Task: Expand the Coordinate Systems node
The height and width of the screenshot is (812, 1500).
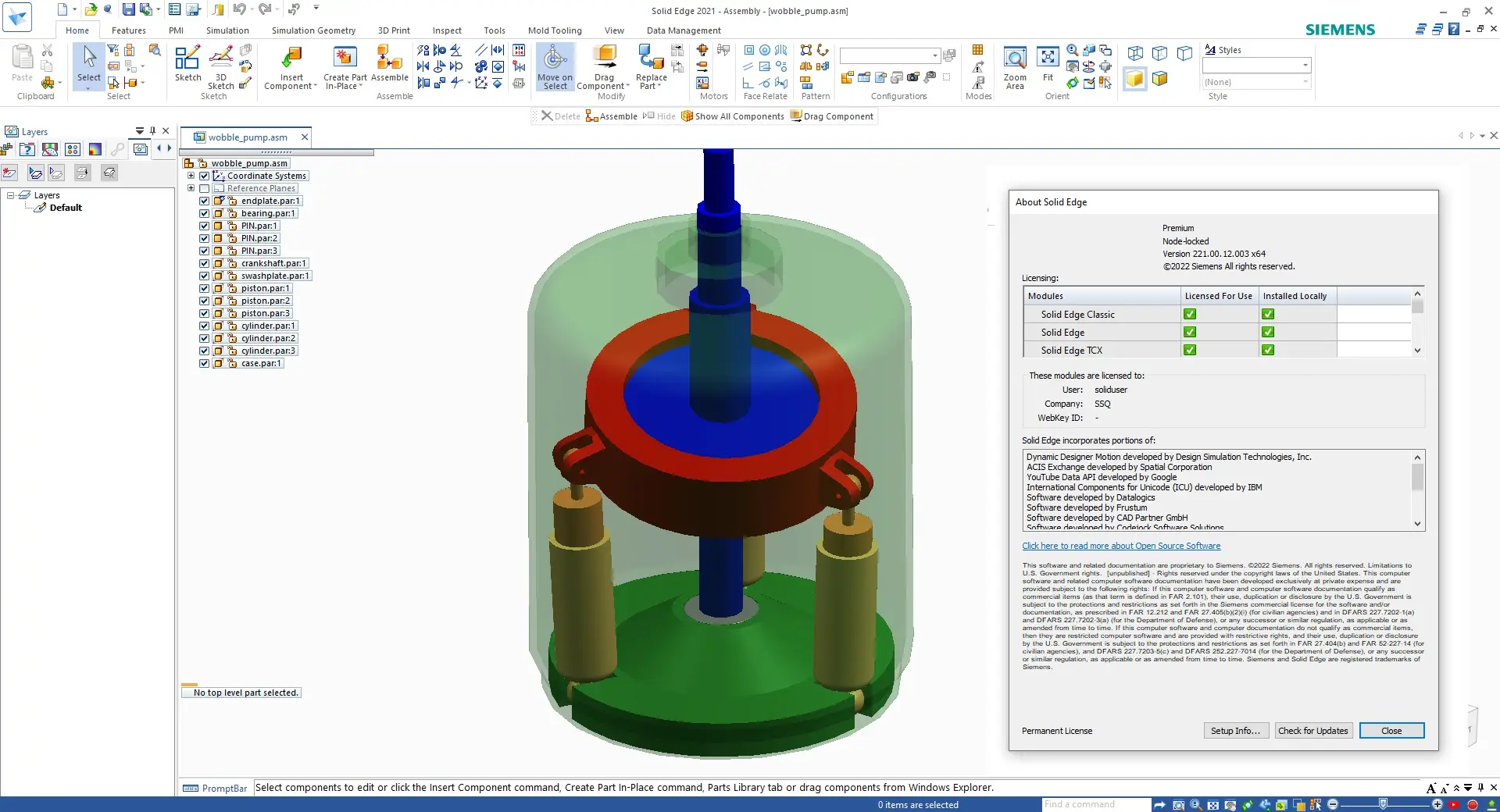Action: 191,176
